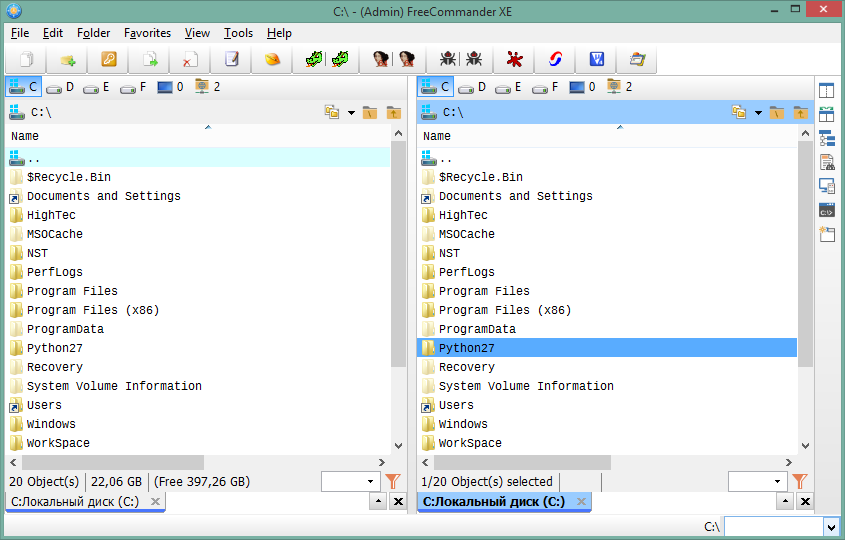Toggle the folder tree sidebar icon
The image size is (845, 540).
coord(826,138)
